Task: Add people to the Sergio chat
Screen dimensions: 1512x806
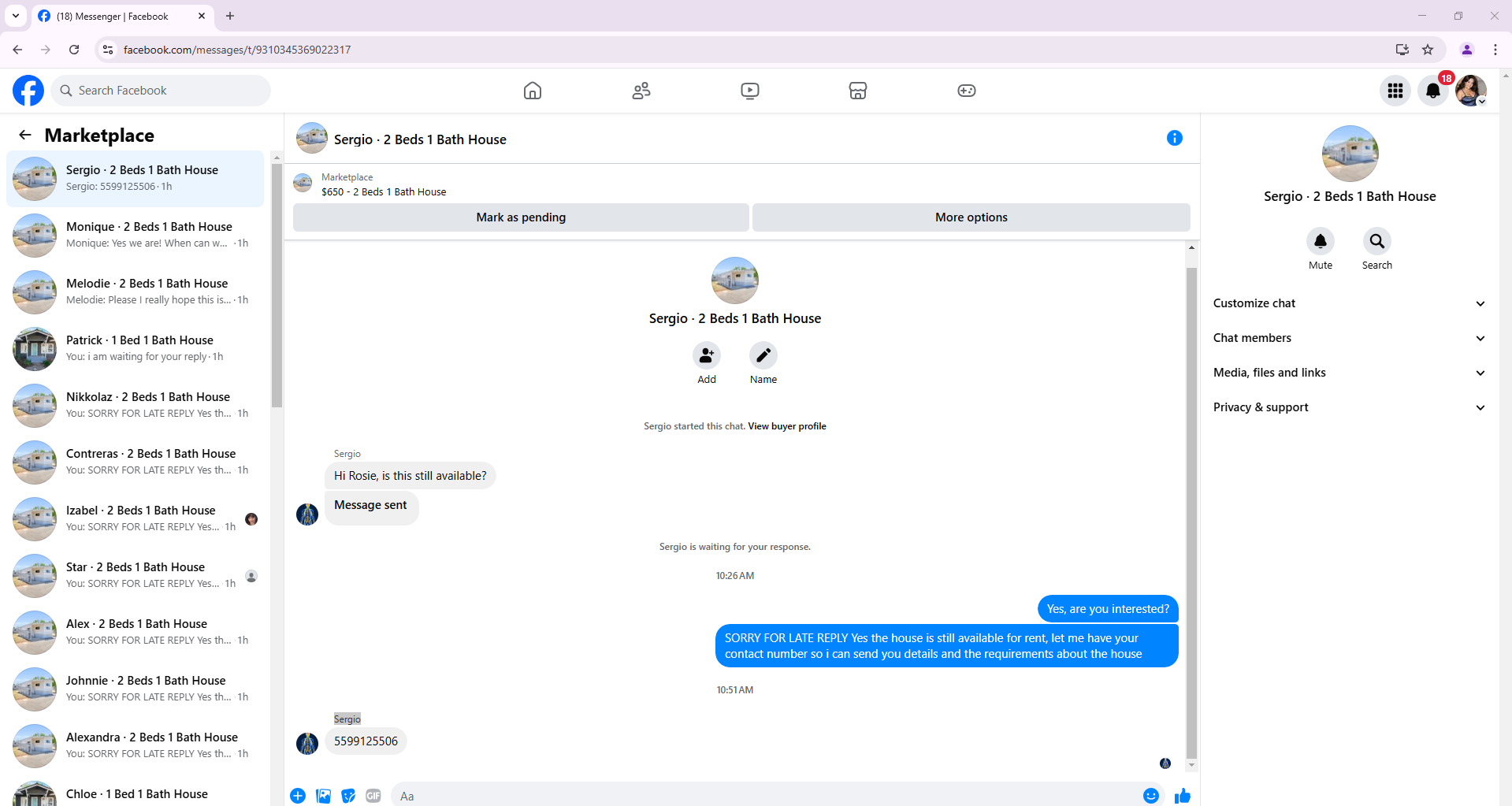Action: click(x=707, y=356)
